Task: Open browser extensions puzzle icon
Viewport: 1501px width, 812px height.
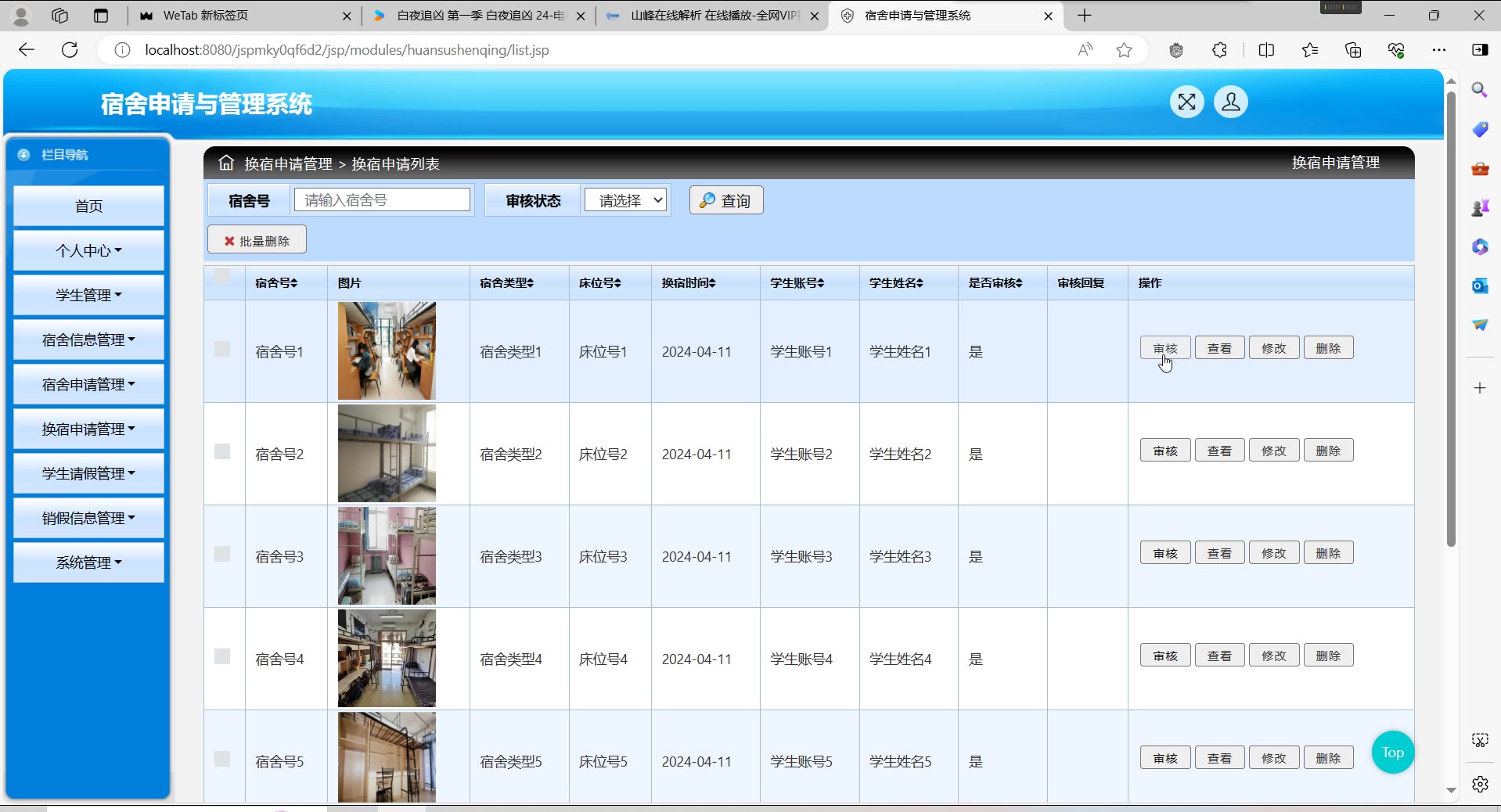Action: point(1219,50)
